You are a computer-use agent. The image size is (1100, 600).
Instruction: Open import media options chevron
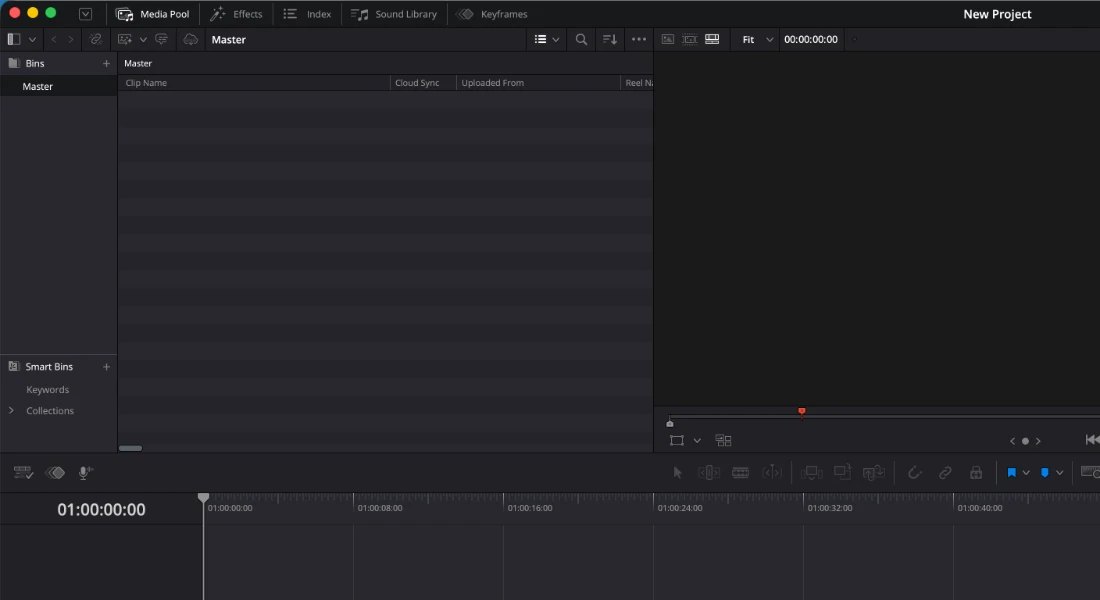(143, 40)
